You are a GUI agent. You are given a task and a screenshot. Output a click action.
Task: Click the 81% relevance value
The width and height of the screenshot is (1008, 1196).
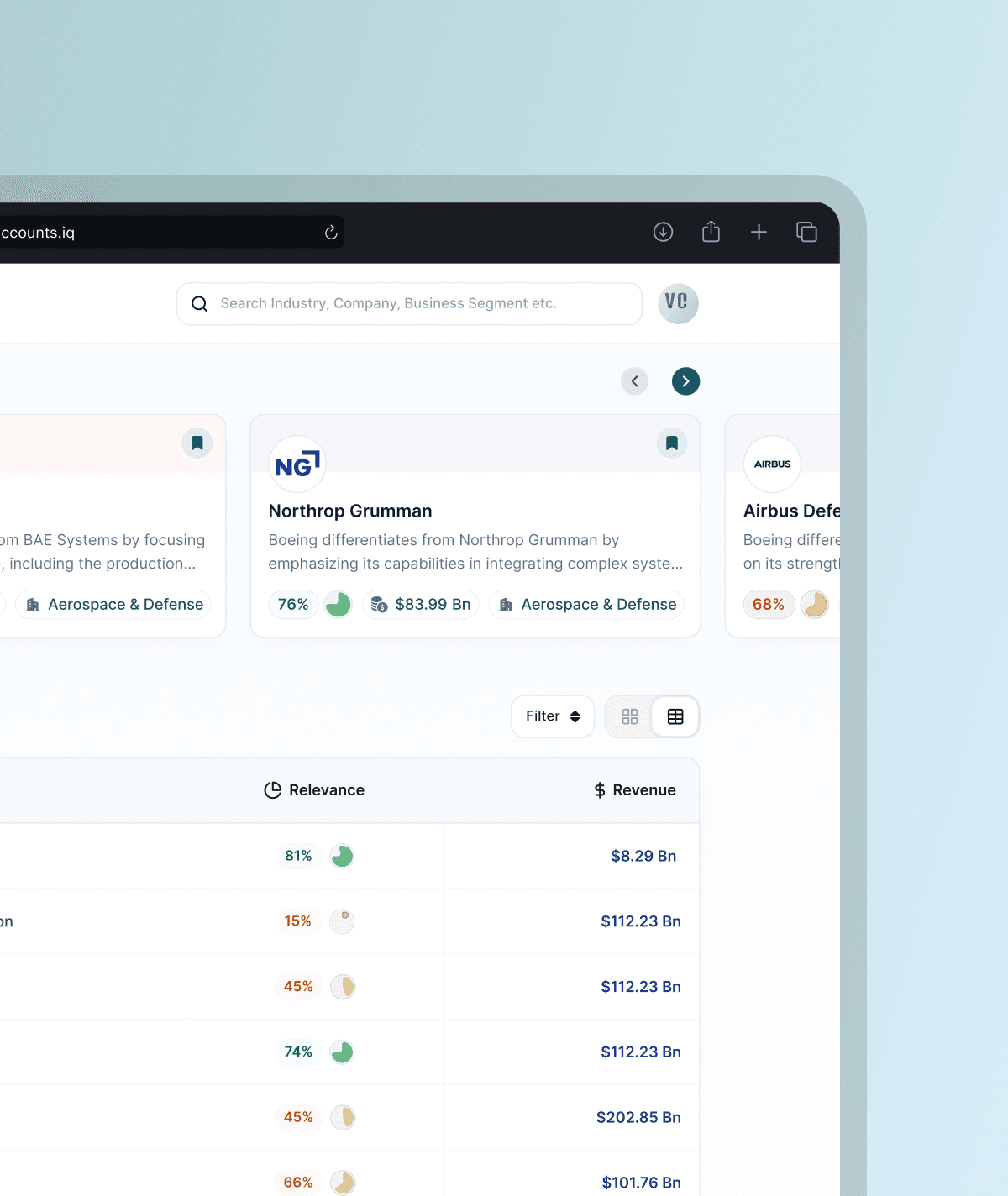pos(298,856)
